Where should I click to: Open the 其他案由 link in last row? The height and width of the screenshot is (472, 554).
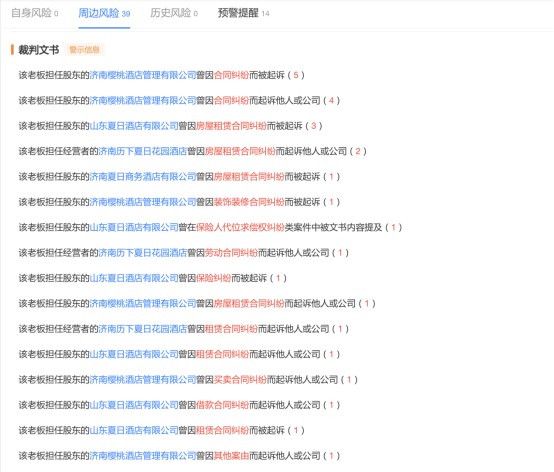(x=231, y=456)
